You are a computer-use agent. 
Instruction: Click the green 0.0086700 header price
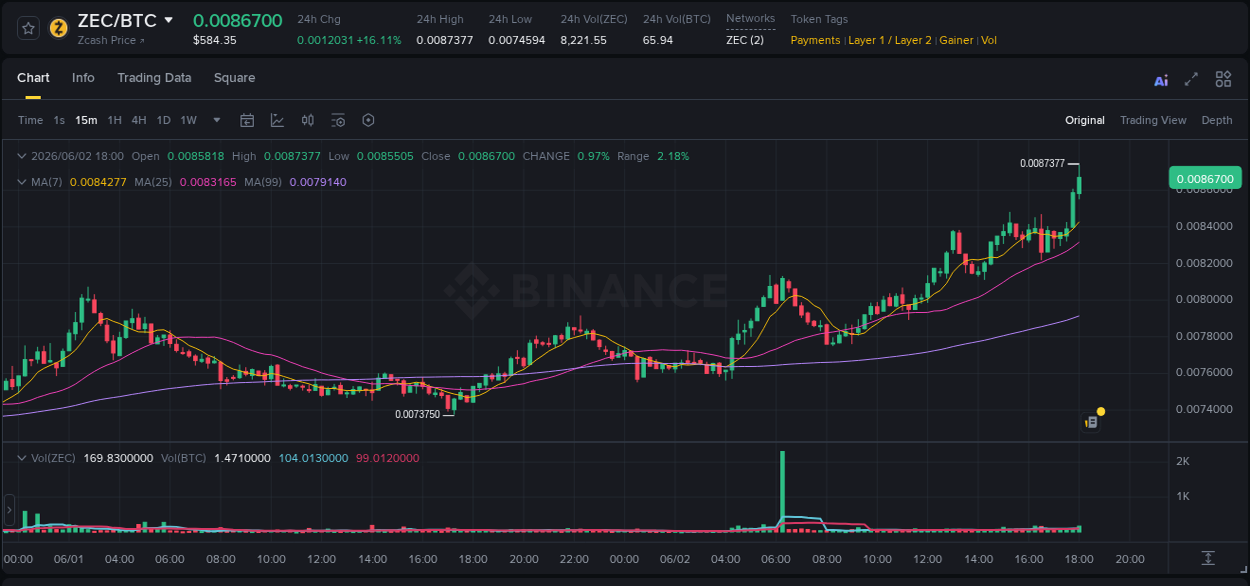(x=237, y=20)
